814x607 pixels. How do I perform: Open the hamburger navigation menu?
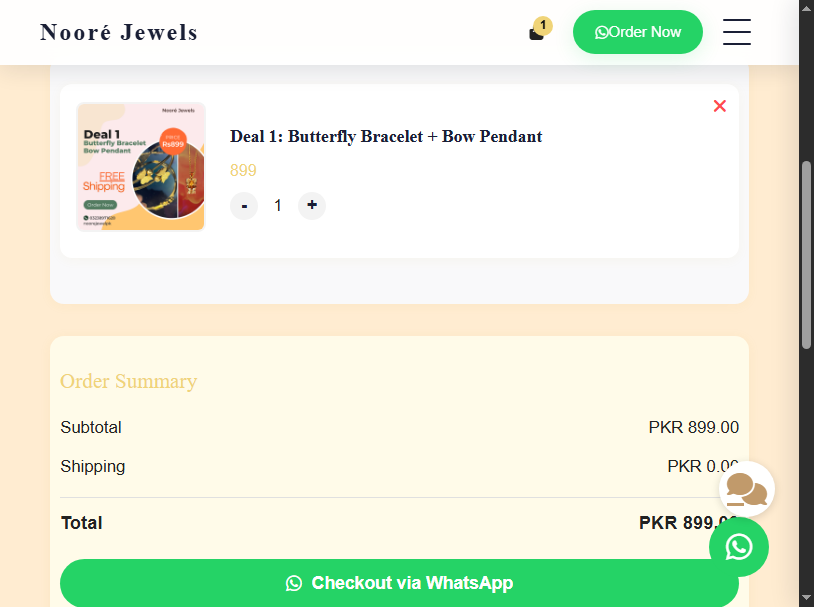tap(737, 32)
